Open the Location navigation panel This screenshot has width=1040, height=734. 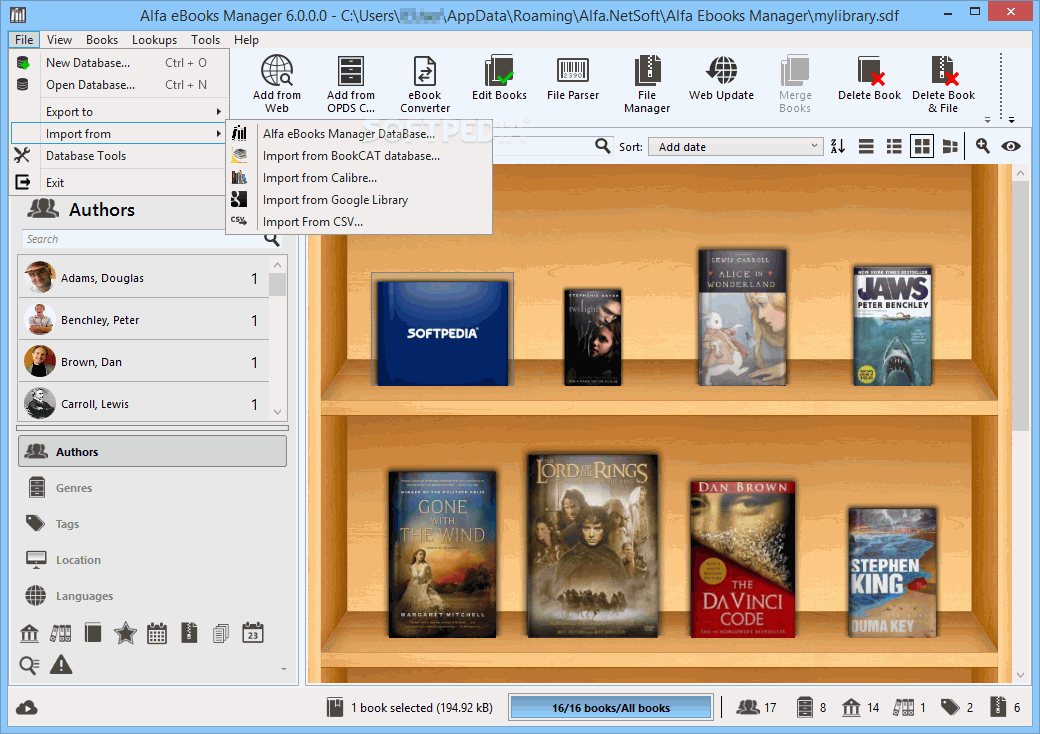(x=153, y=560)
